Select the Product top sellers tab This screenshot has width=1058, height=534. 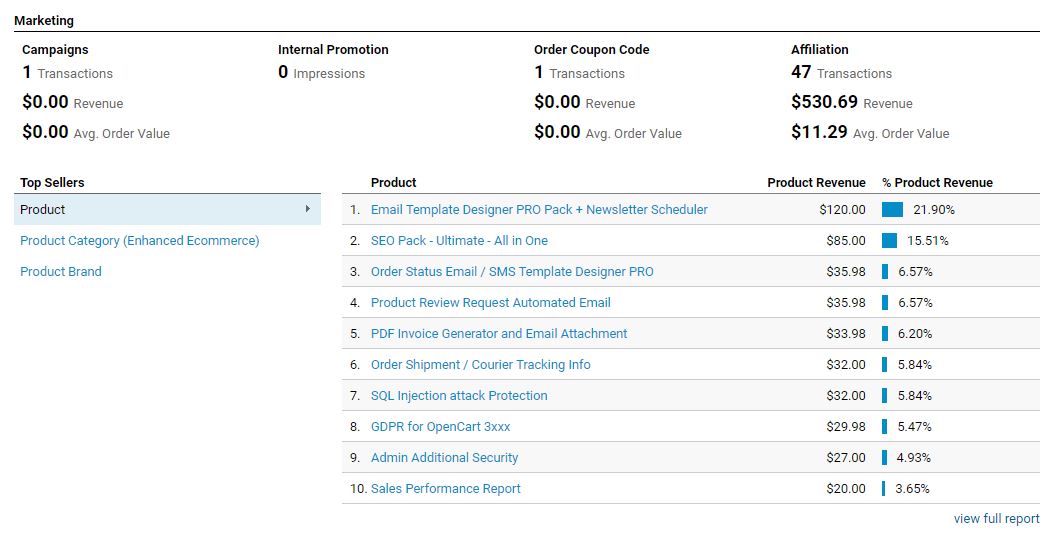pyautogui.click(x=167, y=209)
